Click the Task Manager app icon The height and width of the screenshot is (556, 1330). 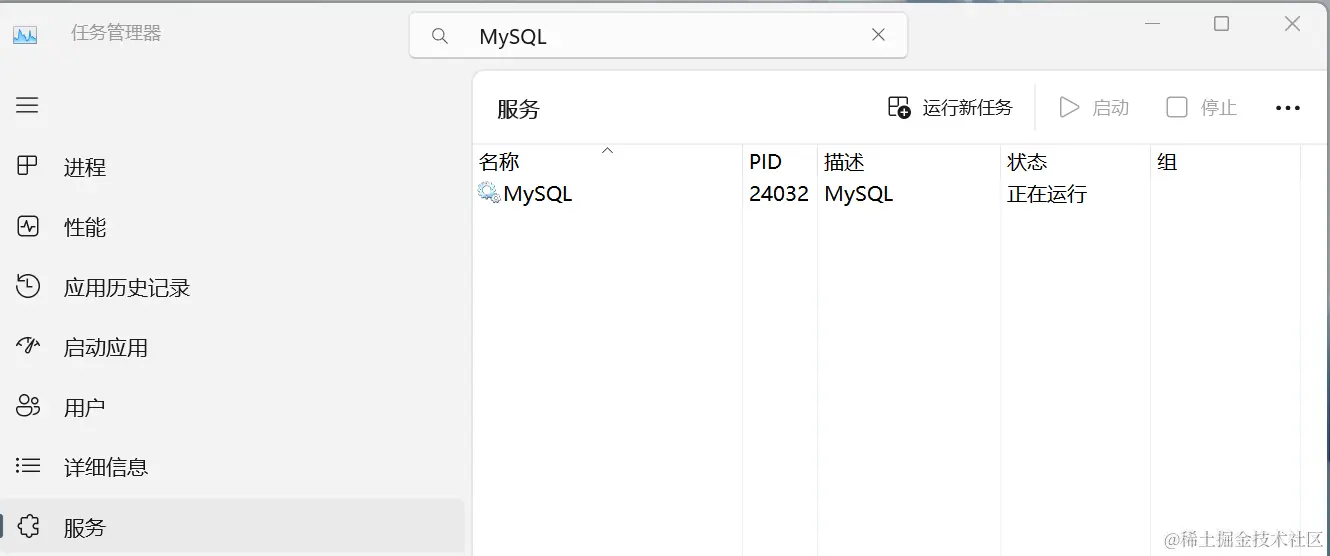(x=25, y=34)
